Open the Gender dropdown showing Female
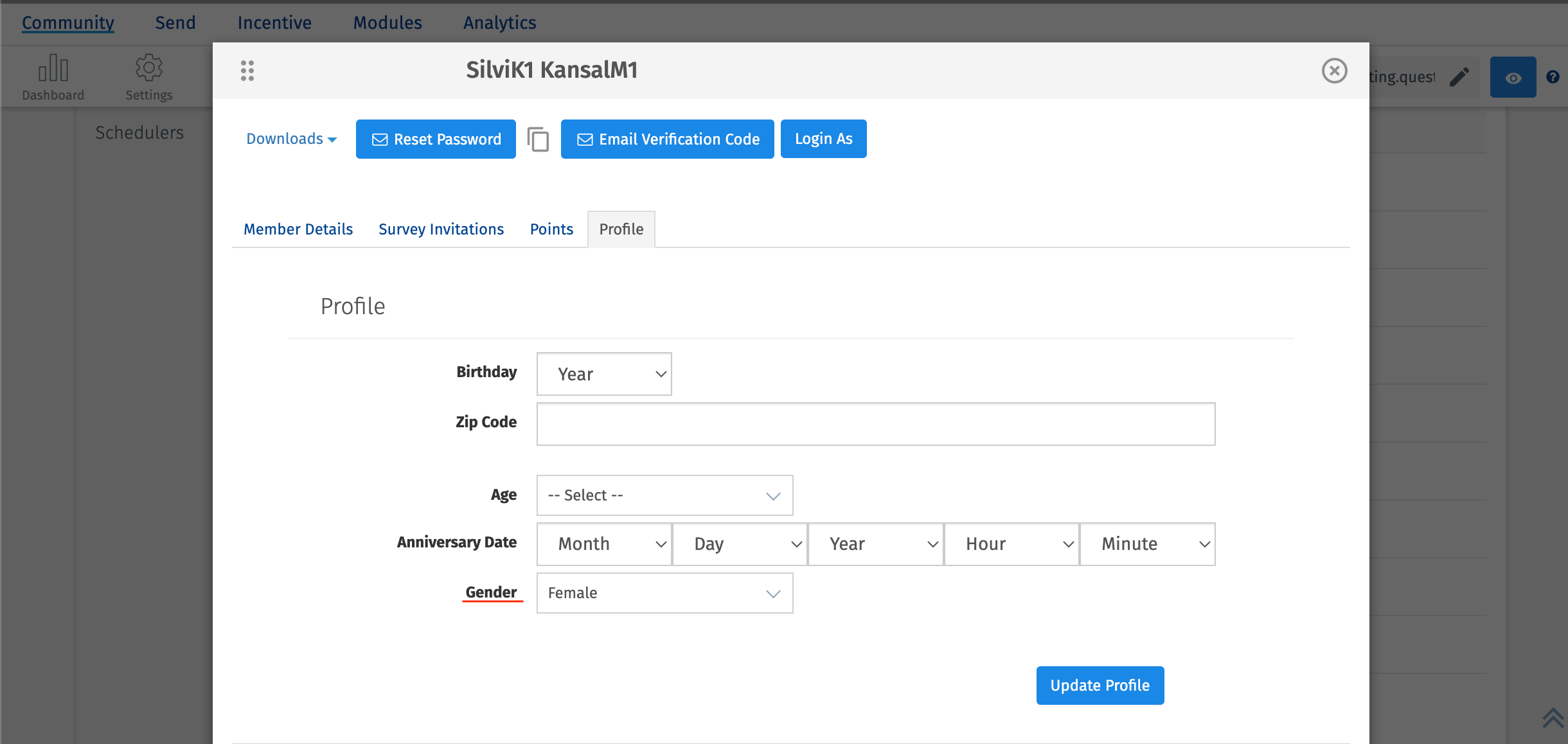This screenshot has height=744, width=1568. [x=664, y=593]
